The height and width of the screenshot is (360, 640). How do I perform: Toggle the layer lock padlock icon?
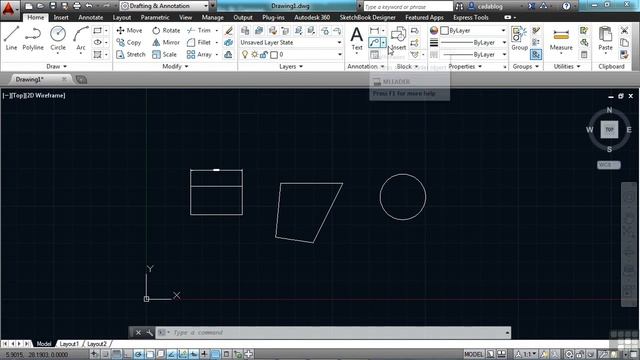(x=264, y=54)
